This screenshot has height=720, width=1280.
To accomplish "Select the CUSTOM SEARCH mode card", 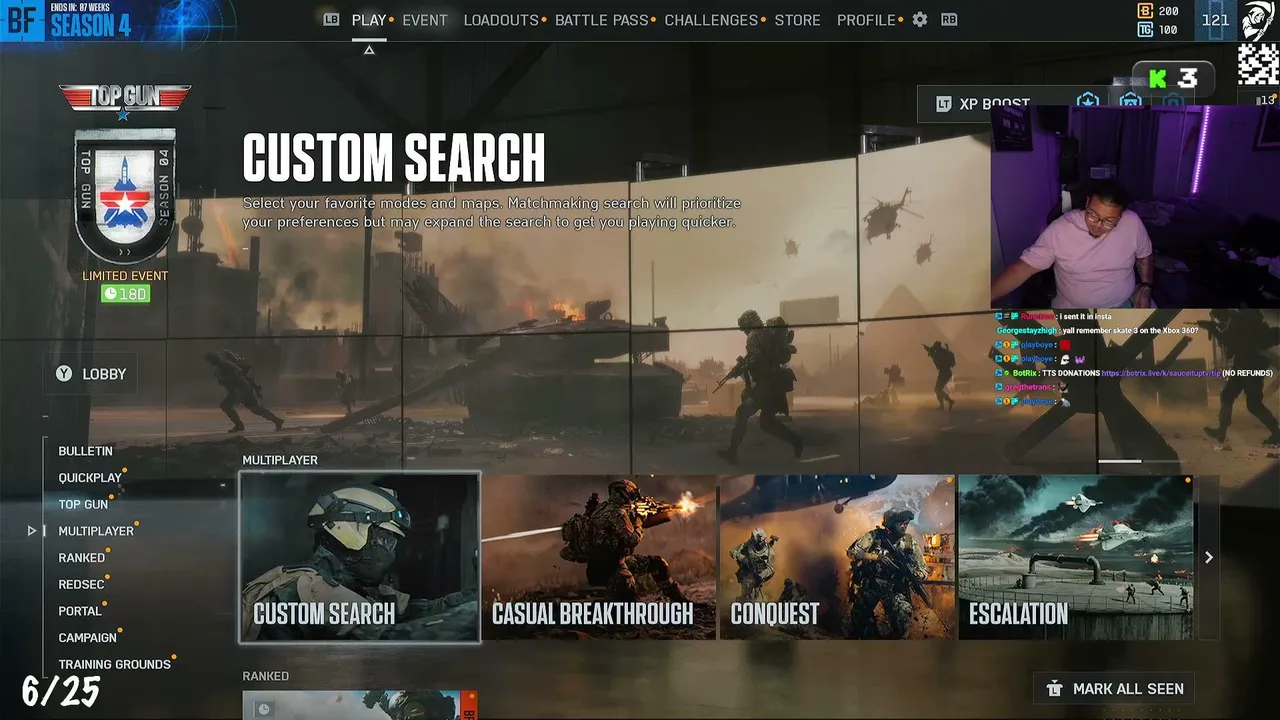I will tap(360, 557).
